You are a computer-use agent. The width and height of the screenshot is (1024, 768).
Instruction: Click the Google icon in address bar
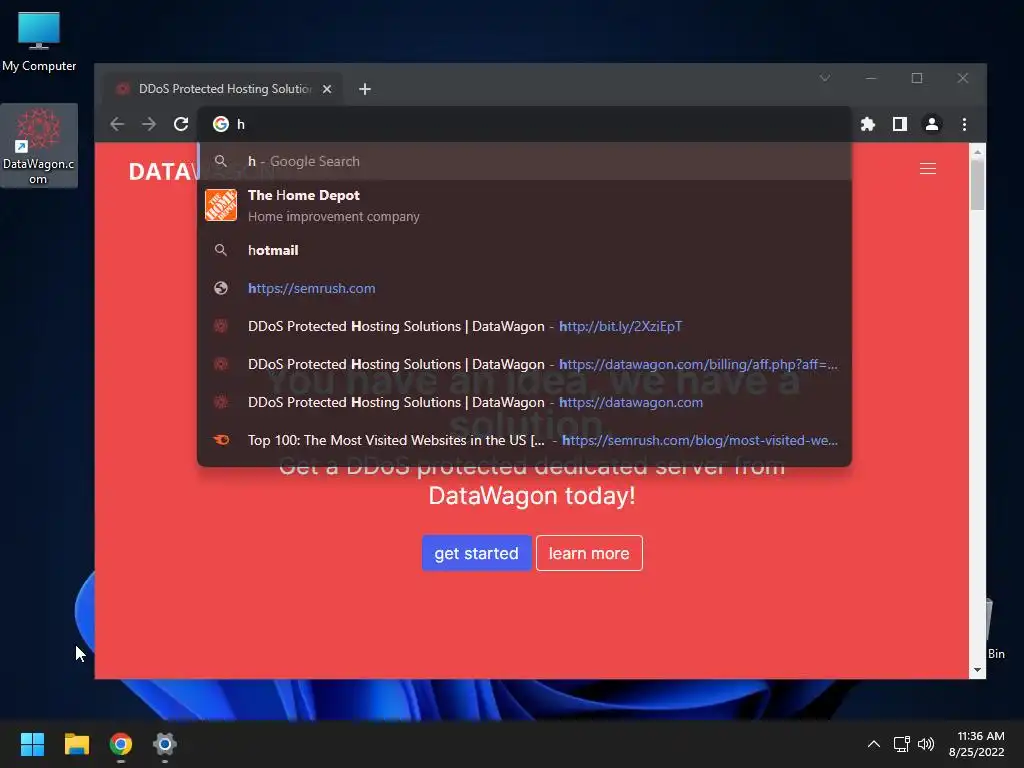pyautogui.click(x=221, y=124)
